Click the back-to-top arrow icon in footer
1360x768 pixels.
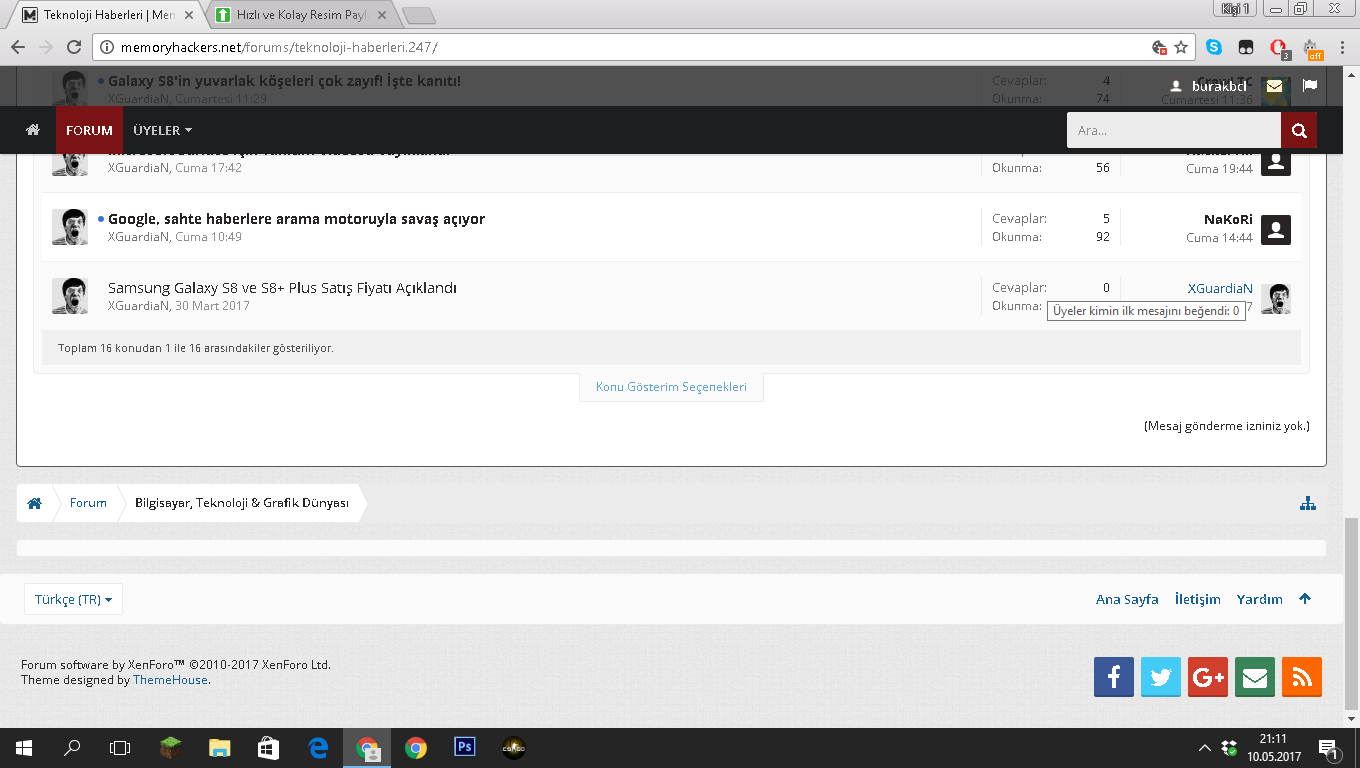pyautogui.click(x=1305, y=599)
